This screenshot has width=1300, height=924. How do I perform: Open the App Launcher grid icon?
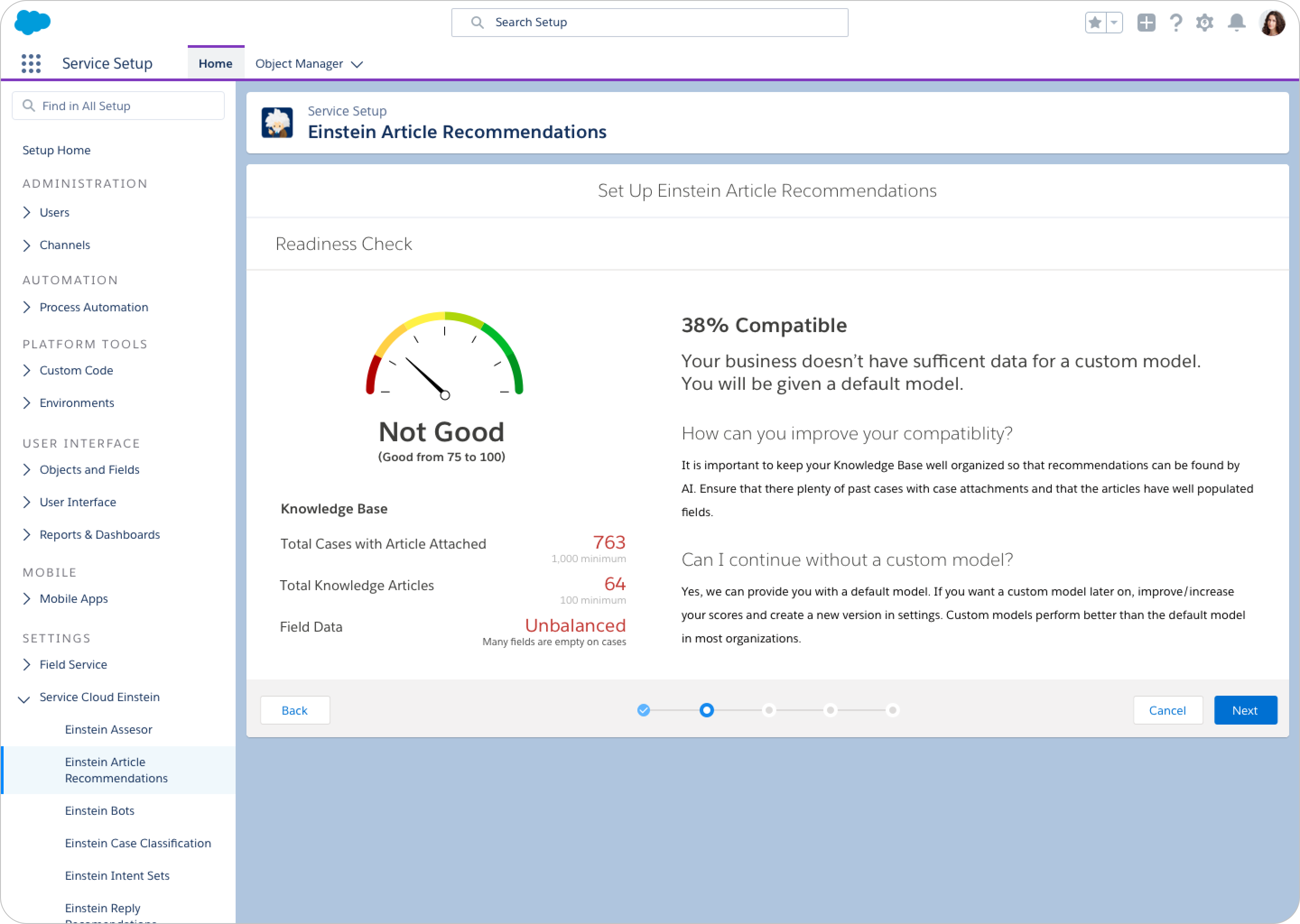31,63
